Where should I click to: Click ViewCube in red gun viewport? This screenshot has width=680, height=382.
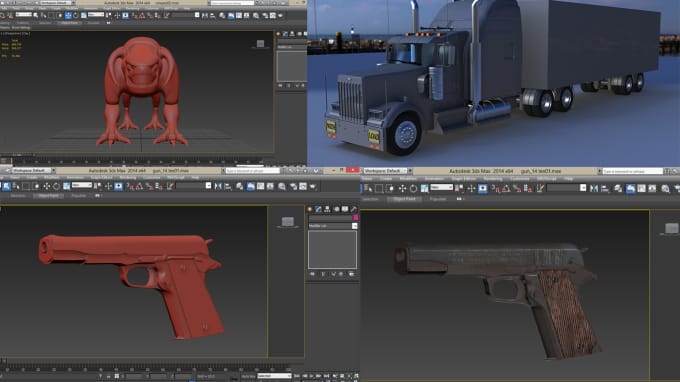coord(288,222)
